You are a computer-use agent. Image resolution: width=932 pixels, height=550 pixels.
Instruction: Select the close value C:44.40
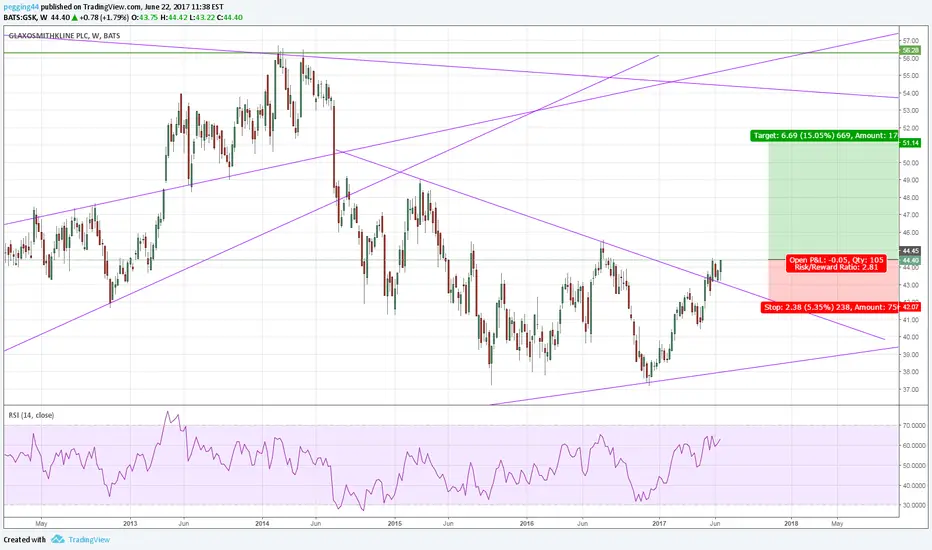(x=229, y=17)
